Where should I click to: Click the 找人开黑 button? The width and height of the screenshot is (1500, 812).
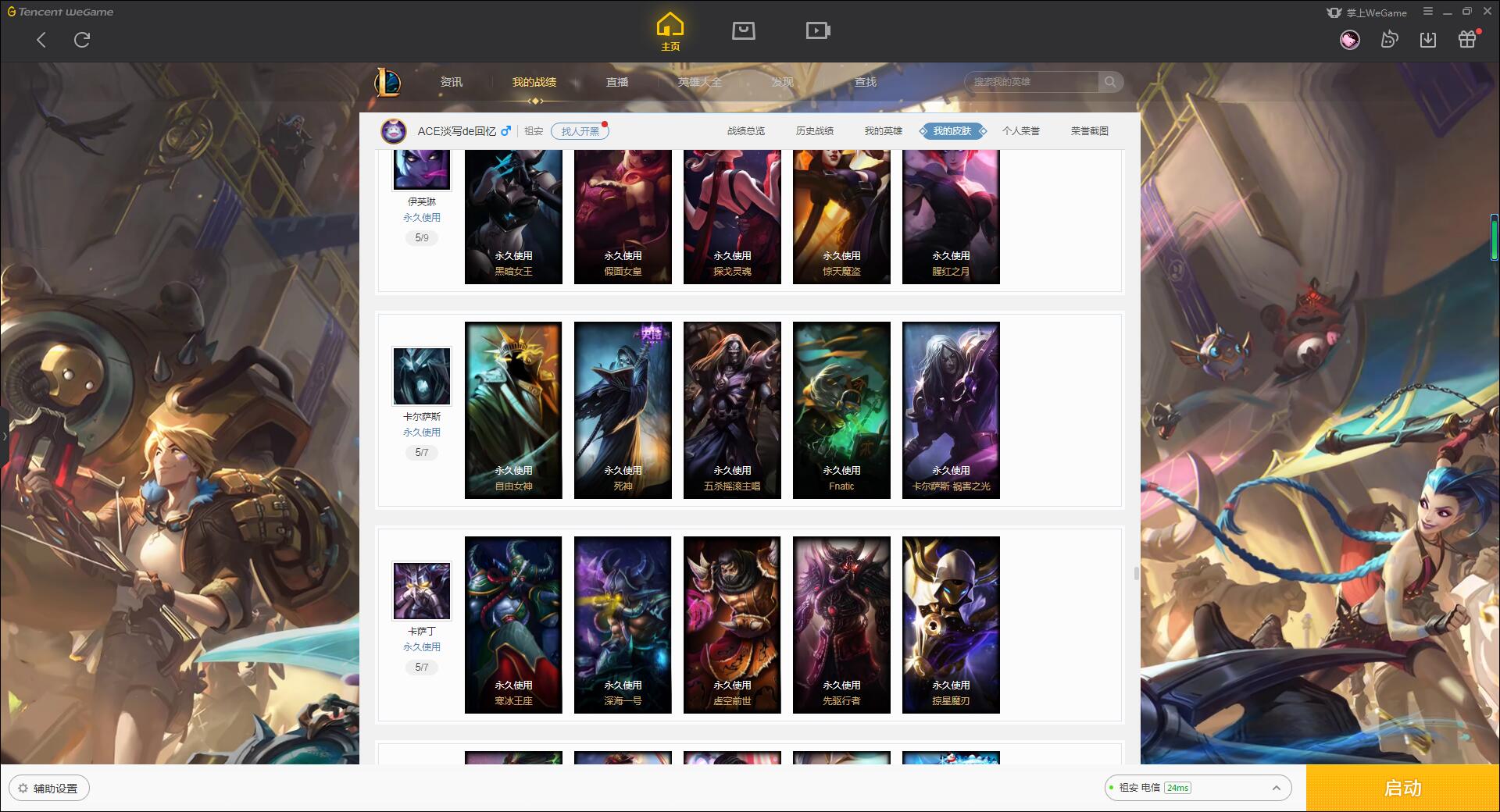click(x=580, y=131)
